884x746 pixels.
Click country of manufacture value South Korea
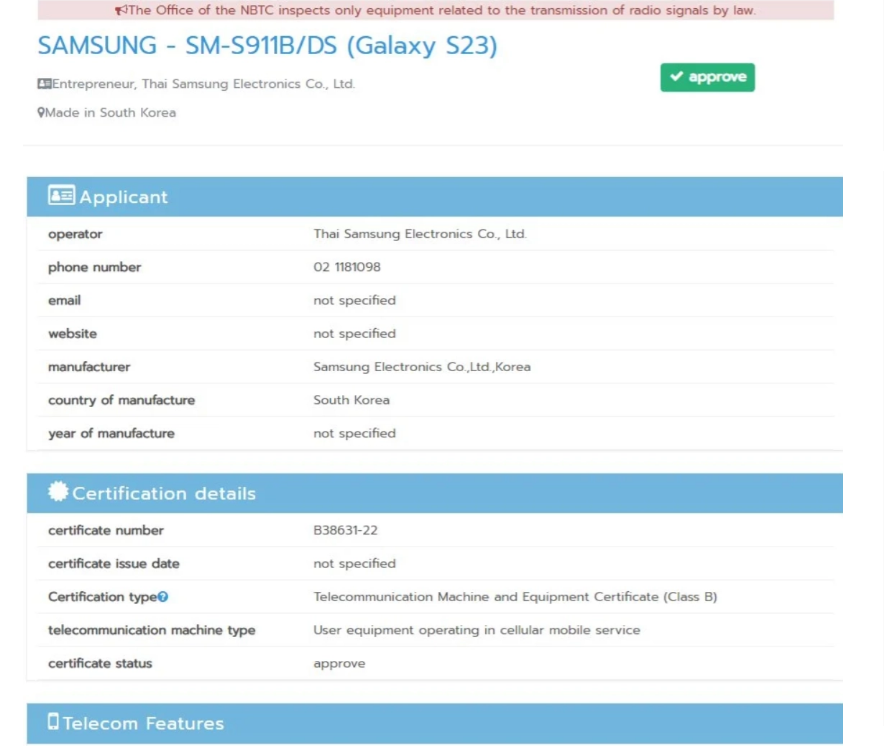pos(352,400)
